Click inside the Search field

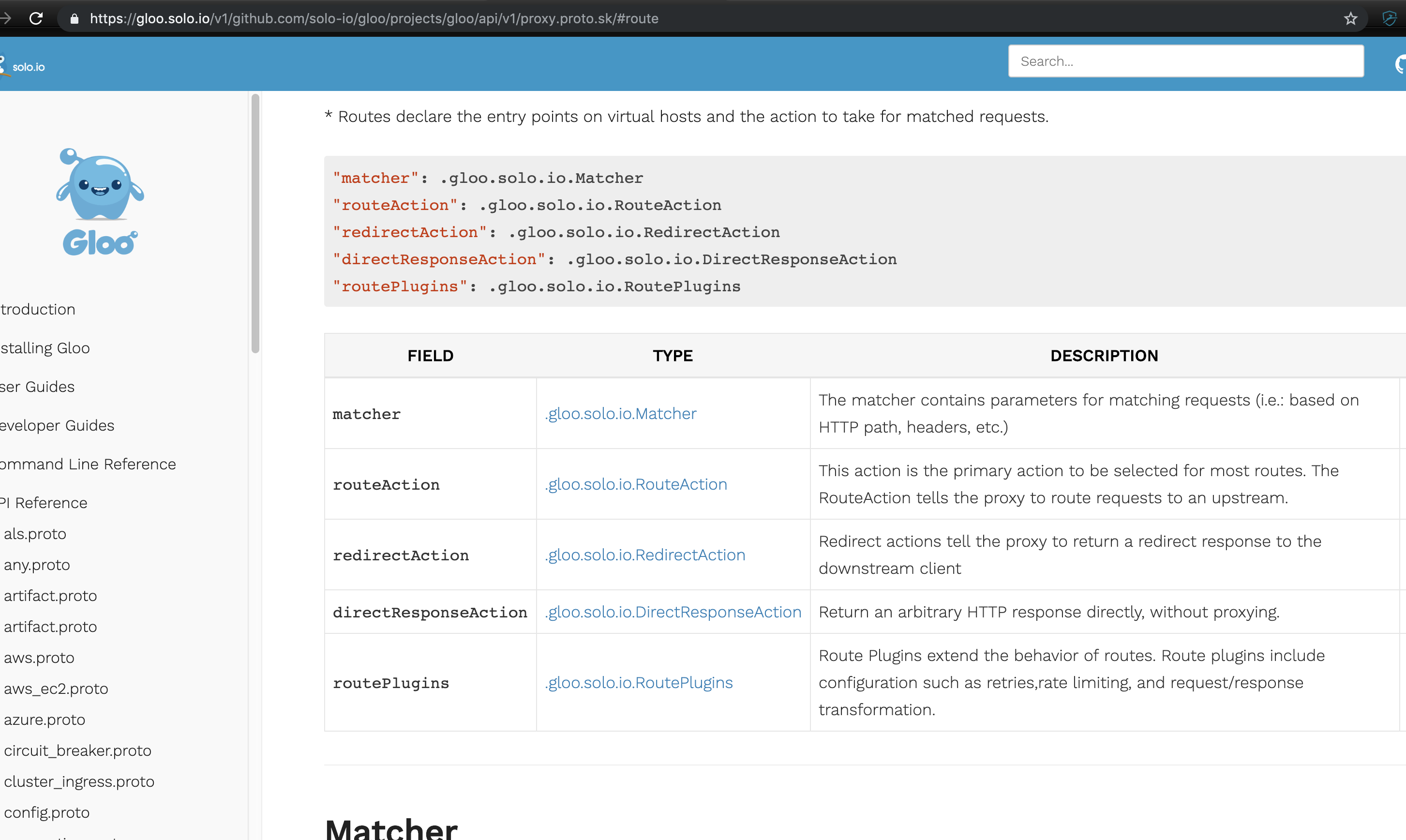(1185, 60)
